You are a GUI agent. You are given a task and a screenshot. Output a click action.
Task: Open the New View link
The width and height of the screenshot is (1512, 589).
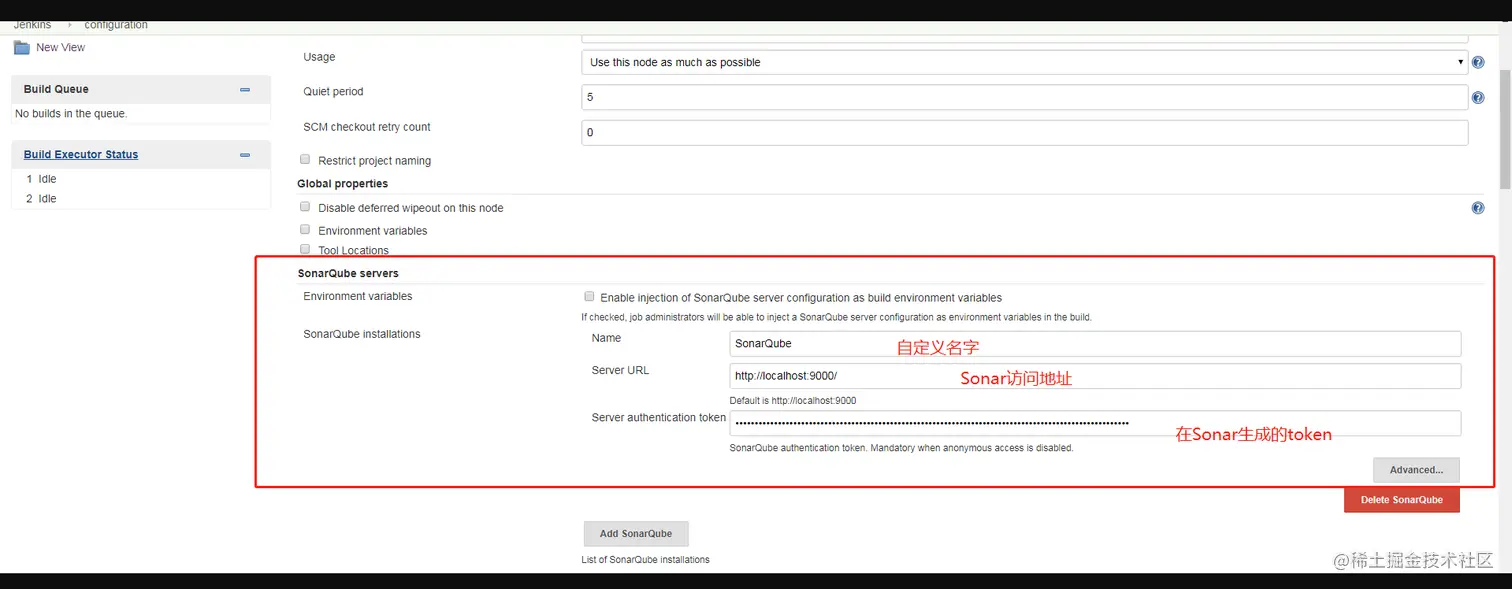tap(61, 47)
